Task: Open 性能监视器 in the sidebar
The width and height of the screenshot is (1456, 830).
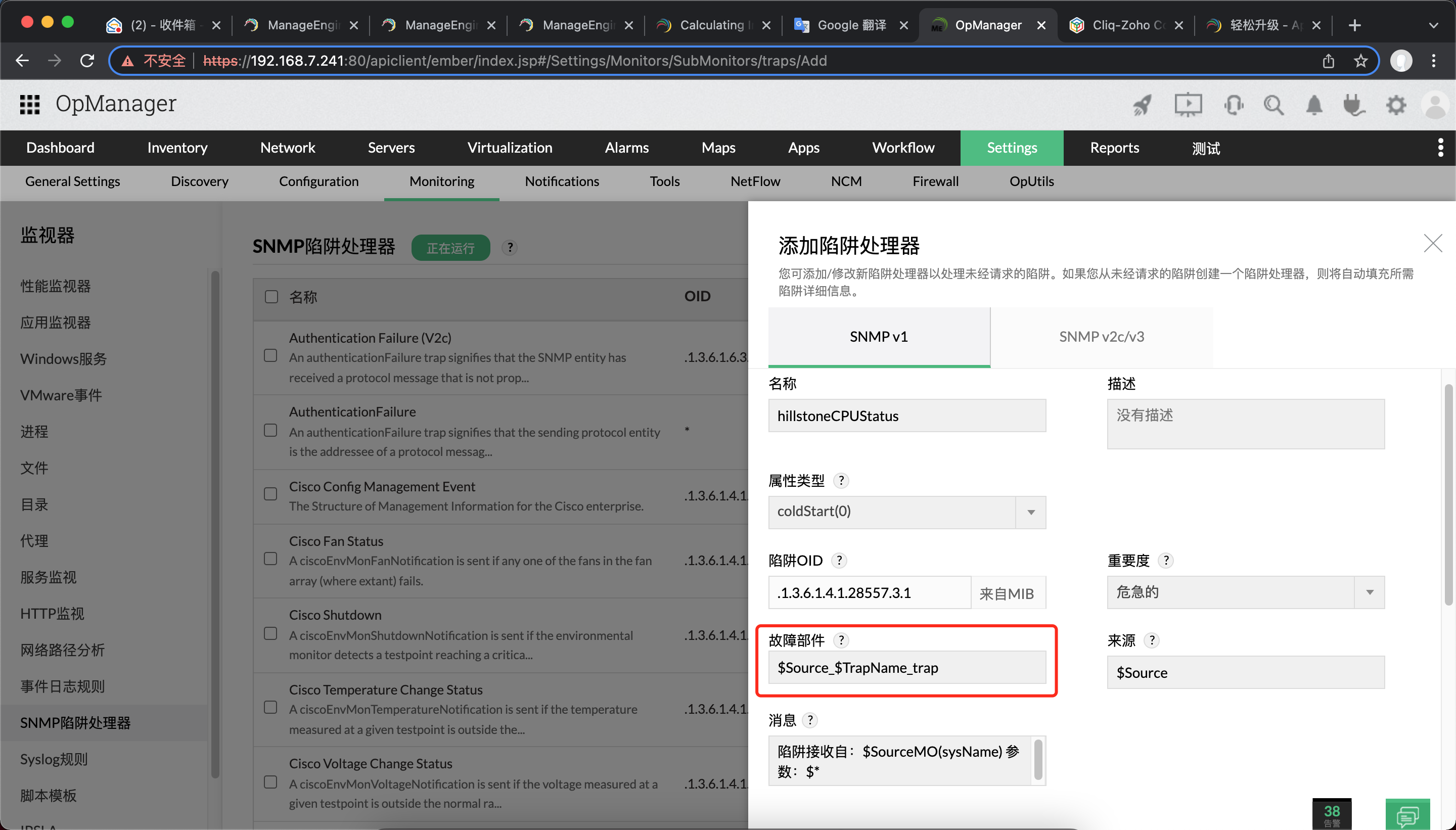Action: click(x=55, y=286)
